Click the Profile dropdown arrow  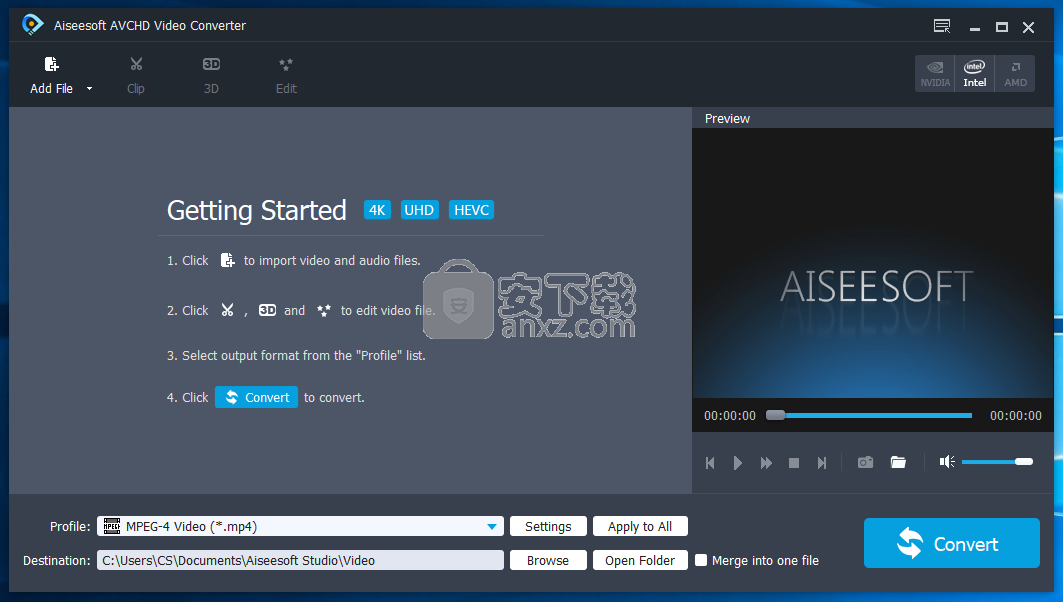(x=492, y=527)
